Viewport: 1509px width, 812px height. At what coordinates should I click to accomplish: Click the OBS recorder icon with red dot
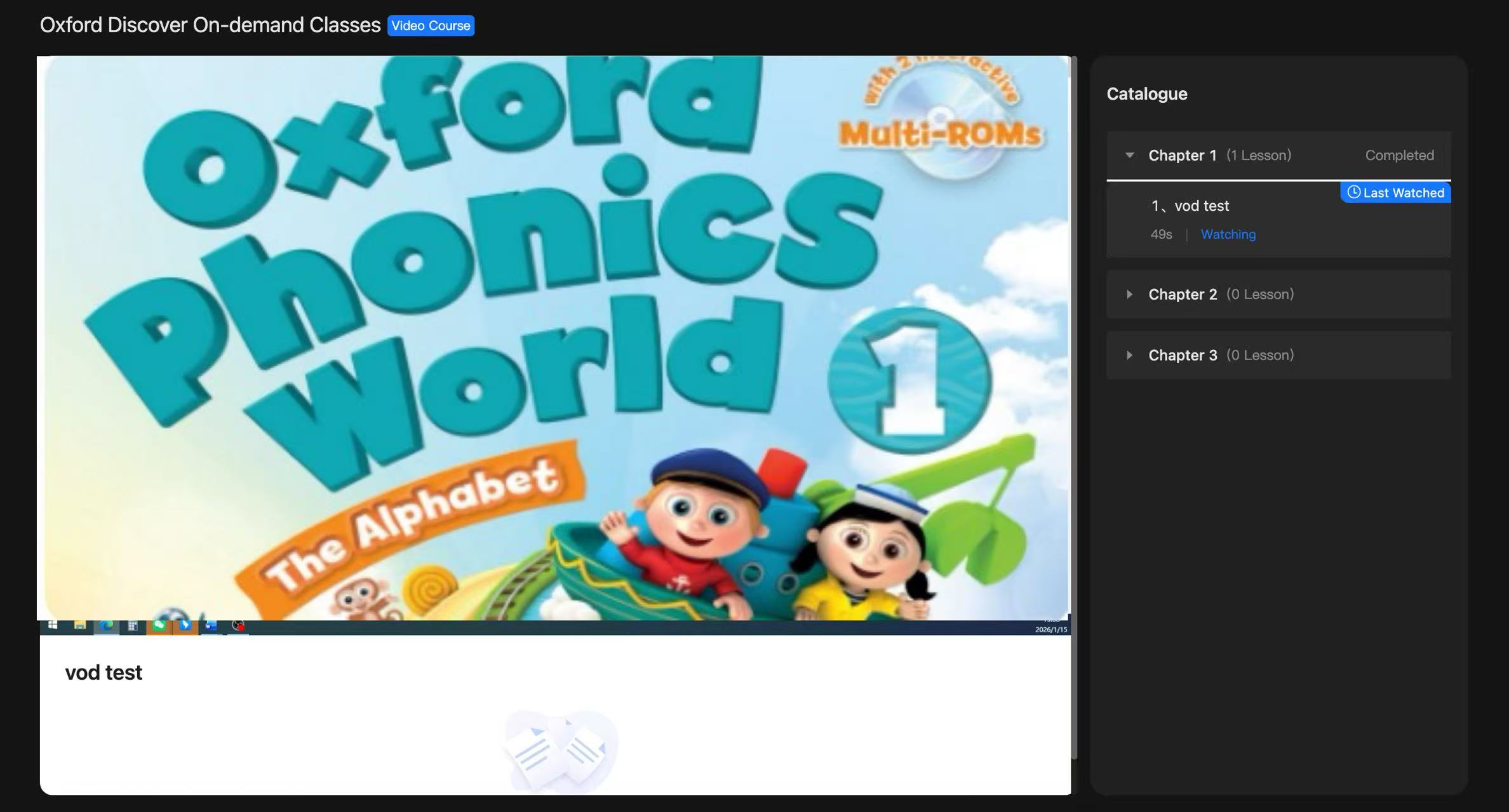click(x=238, y=626)
